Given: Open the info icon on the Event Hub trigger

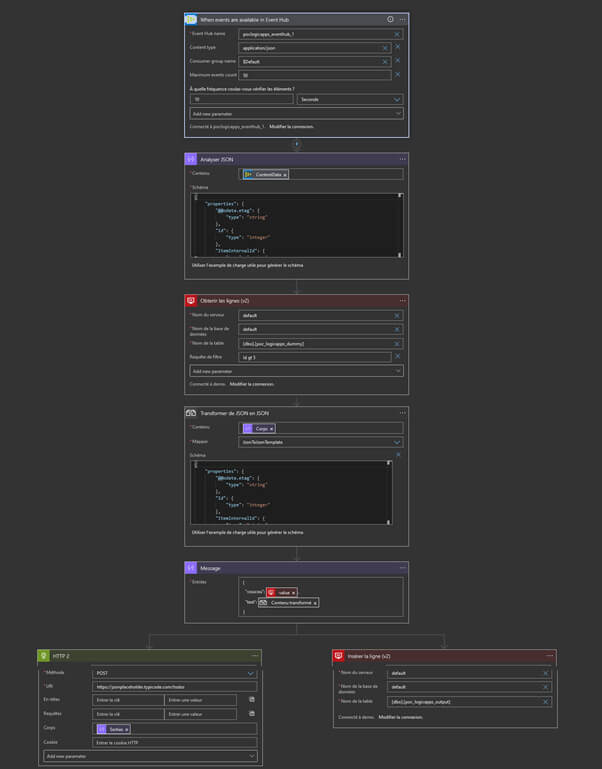Looking at the screenshot, I should 390,20.
